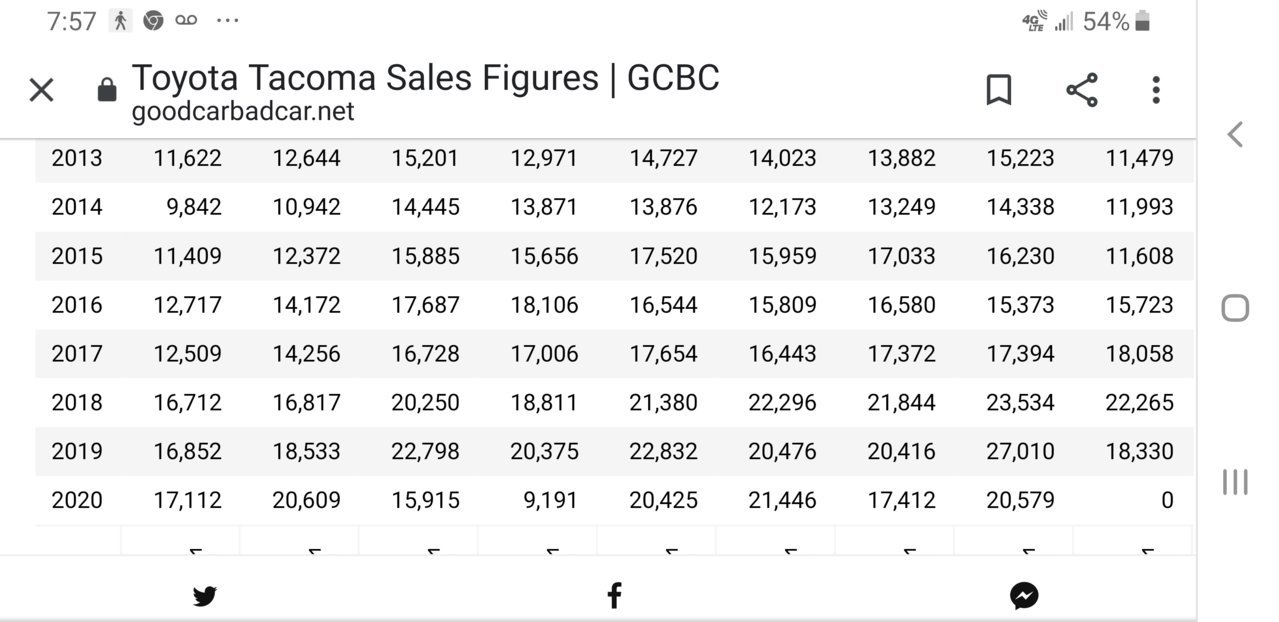Tap the 27,010 value in 2019 row

coord(1020,451)
